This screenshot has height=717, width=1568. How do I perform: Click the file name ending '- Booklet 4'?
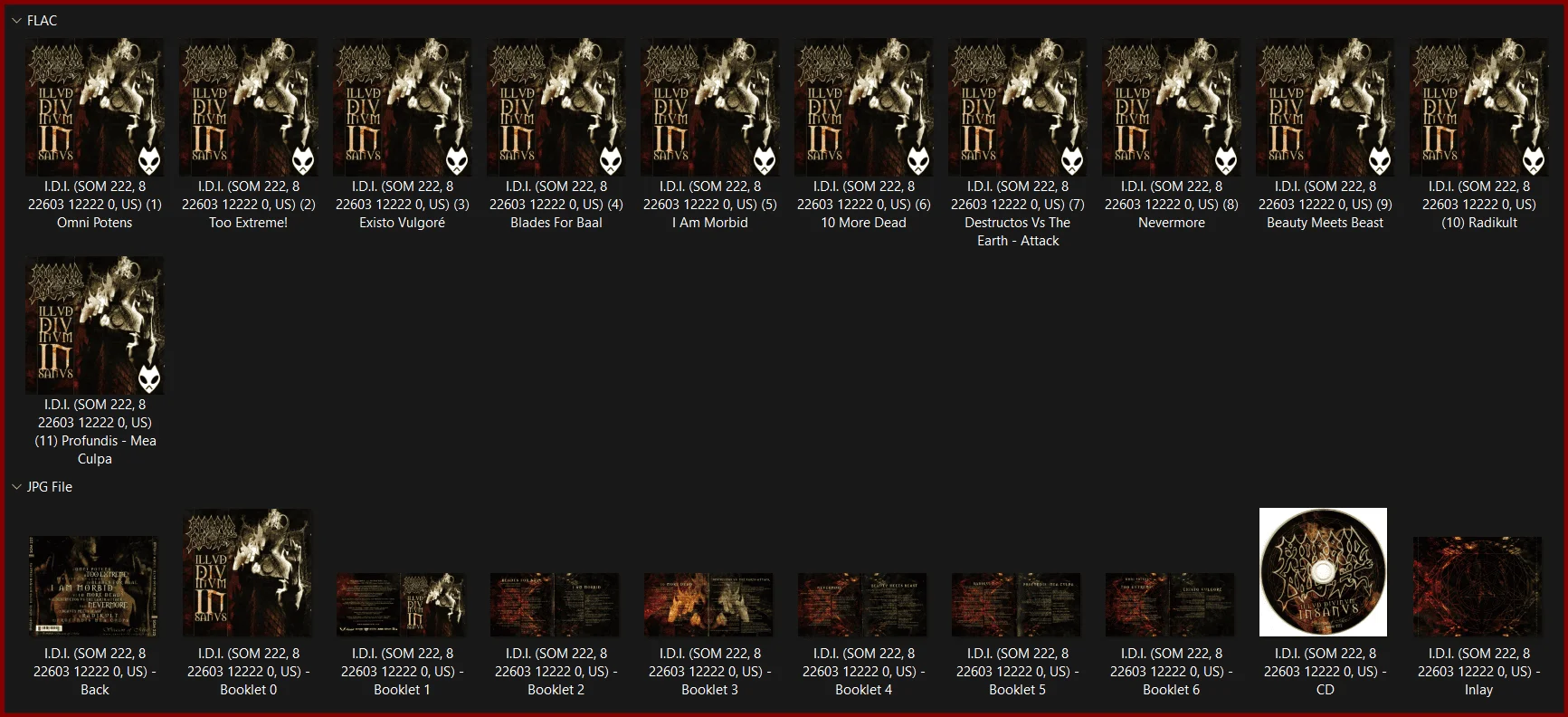click(864, 672)
